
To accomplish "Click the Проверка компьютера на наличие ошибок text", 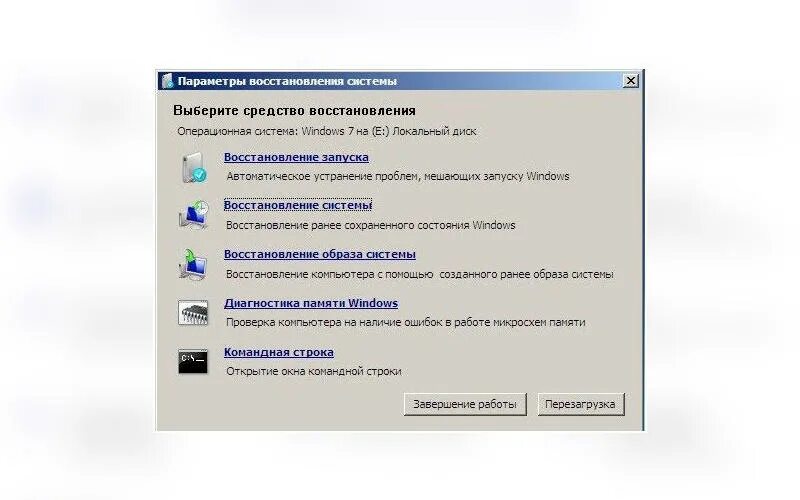I will pos(406,322).
